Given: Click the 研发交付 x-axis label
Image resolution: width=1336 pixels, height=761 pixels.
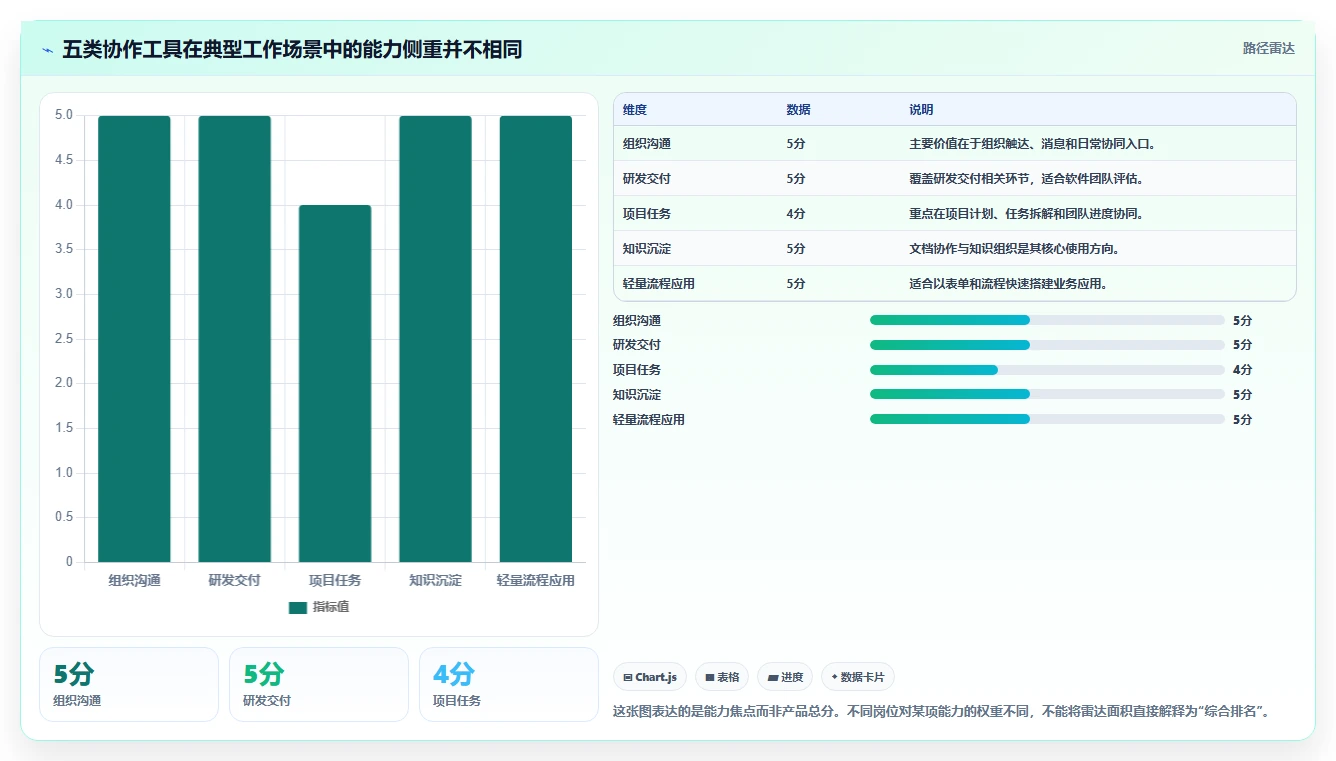Looking at the screenshot, I should coord(235,581).
